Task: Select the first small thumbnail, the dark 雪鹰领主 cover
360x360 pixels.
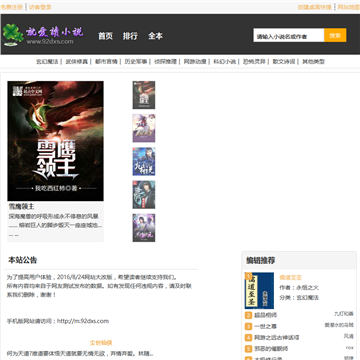Action: (x=144, y=95)
